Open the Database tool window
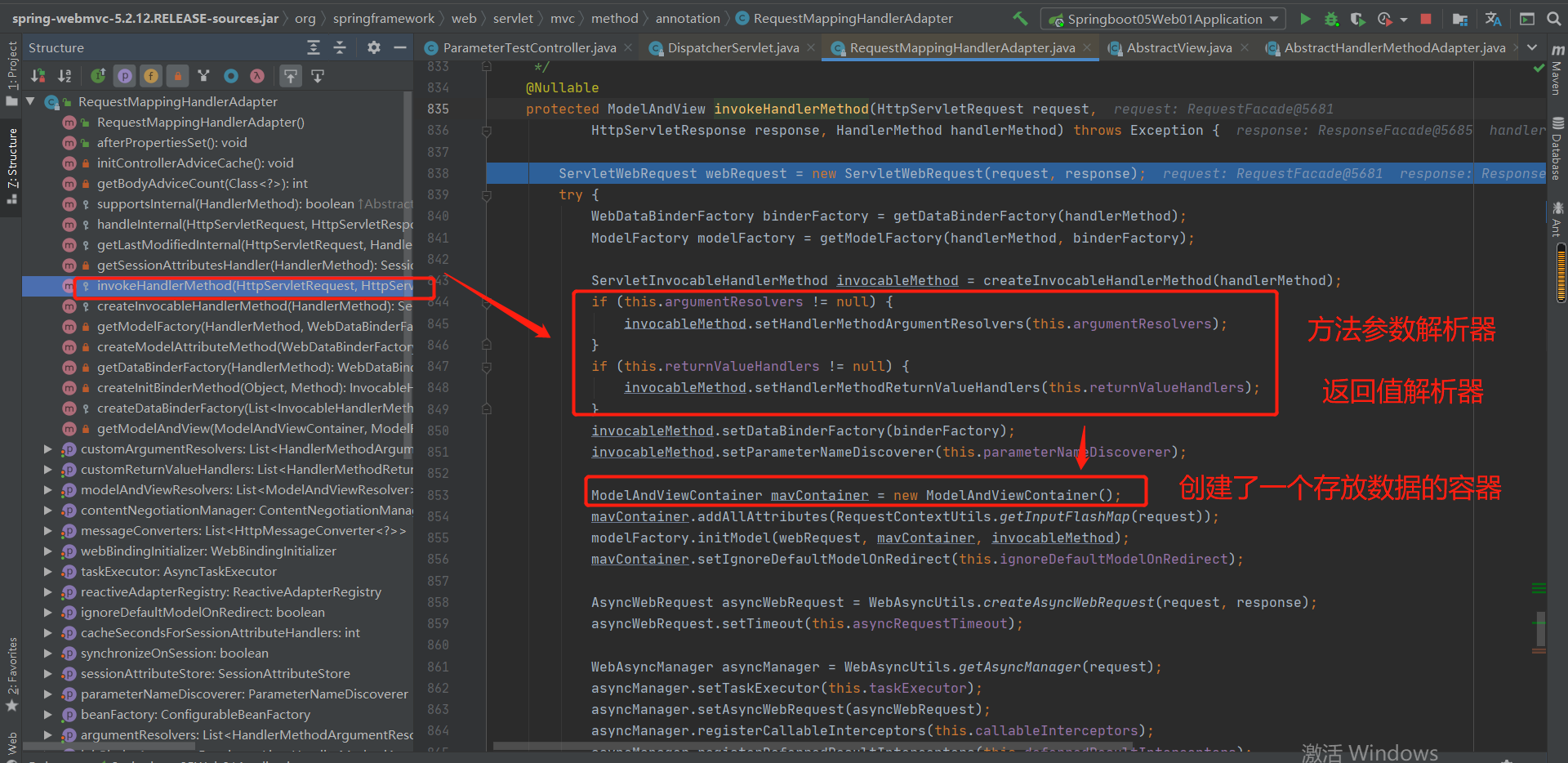This screenshot has width=1568, height=763. [x=1557, y=149]
